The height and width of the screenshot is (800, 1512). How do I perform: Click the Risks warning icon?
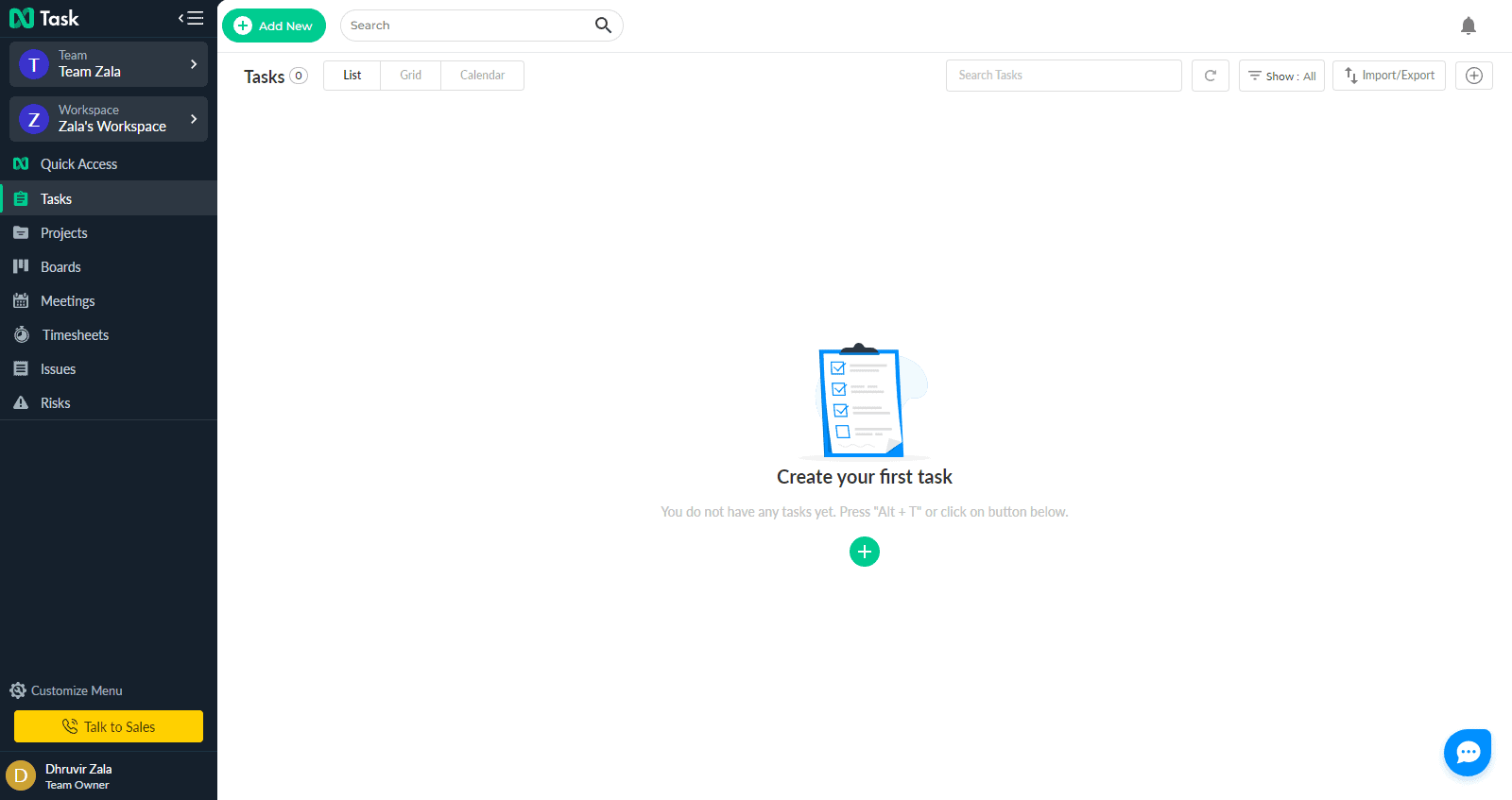click(x=21, y=402)
